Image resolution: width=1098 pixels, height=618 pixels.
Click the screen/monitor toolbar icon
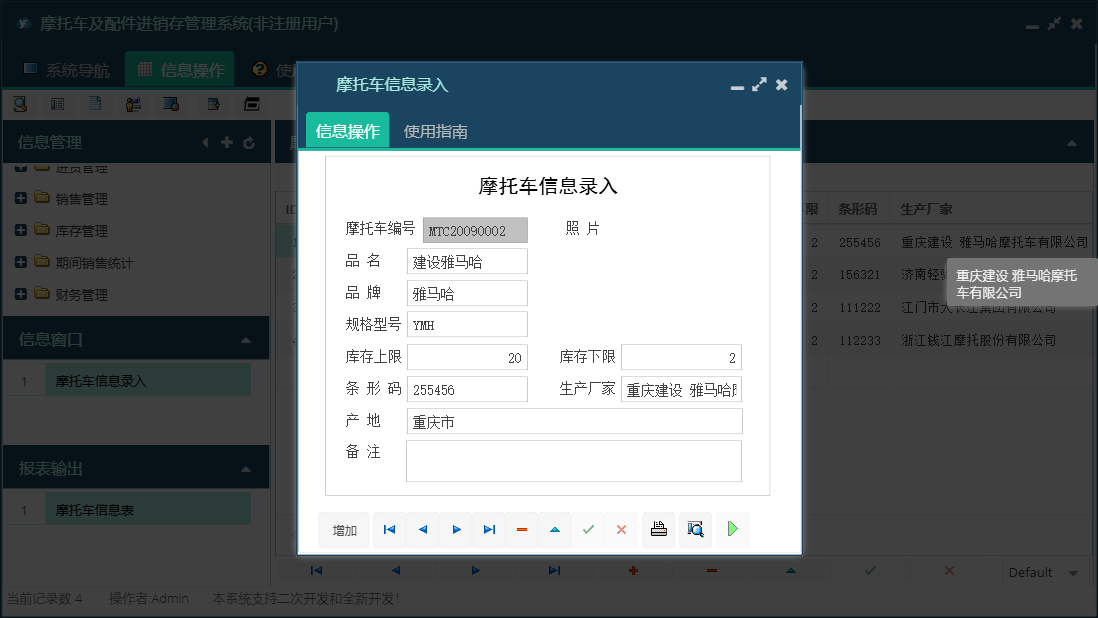pyautogui.click(x=172, y=103)
